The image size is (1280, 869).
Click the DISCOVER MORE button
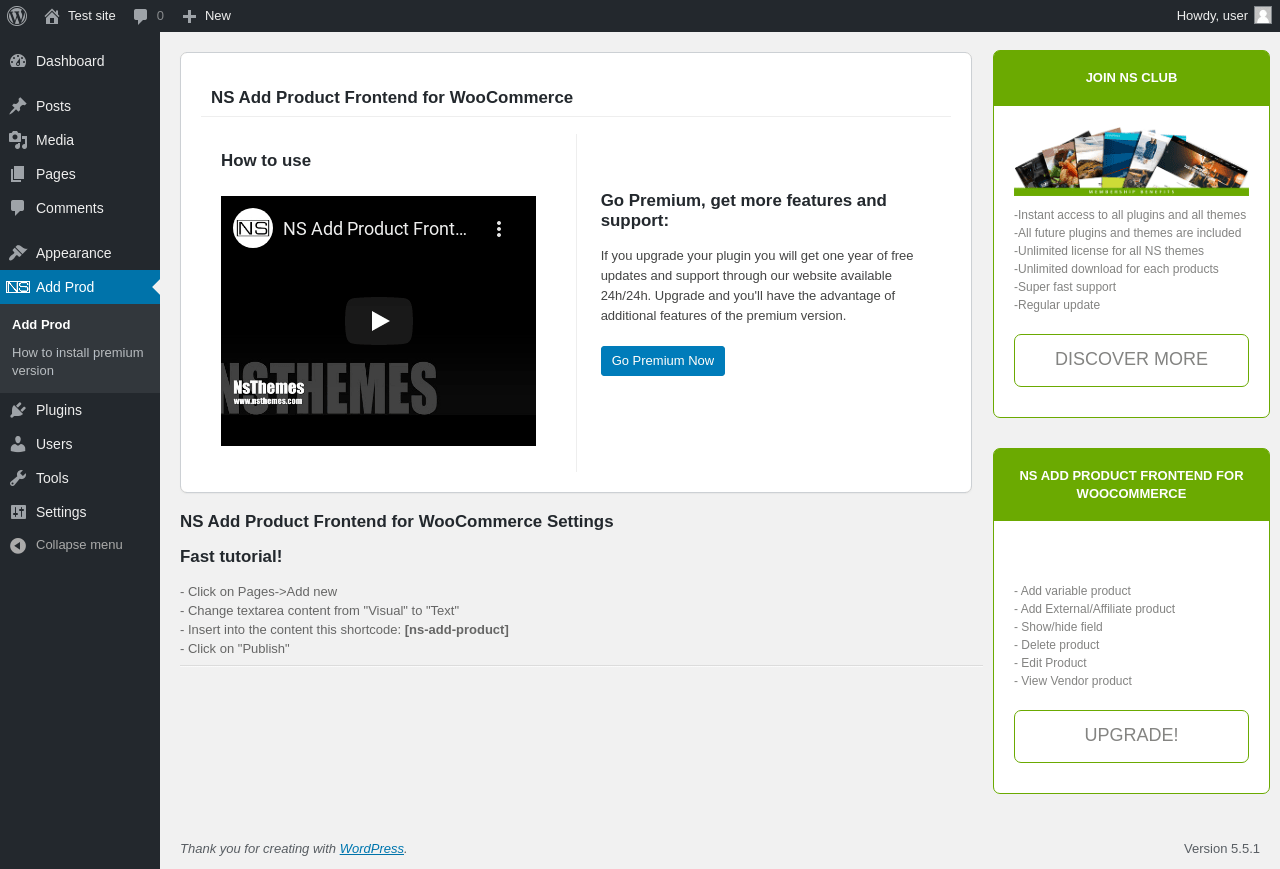[x=1131, y=360]
